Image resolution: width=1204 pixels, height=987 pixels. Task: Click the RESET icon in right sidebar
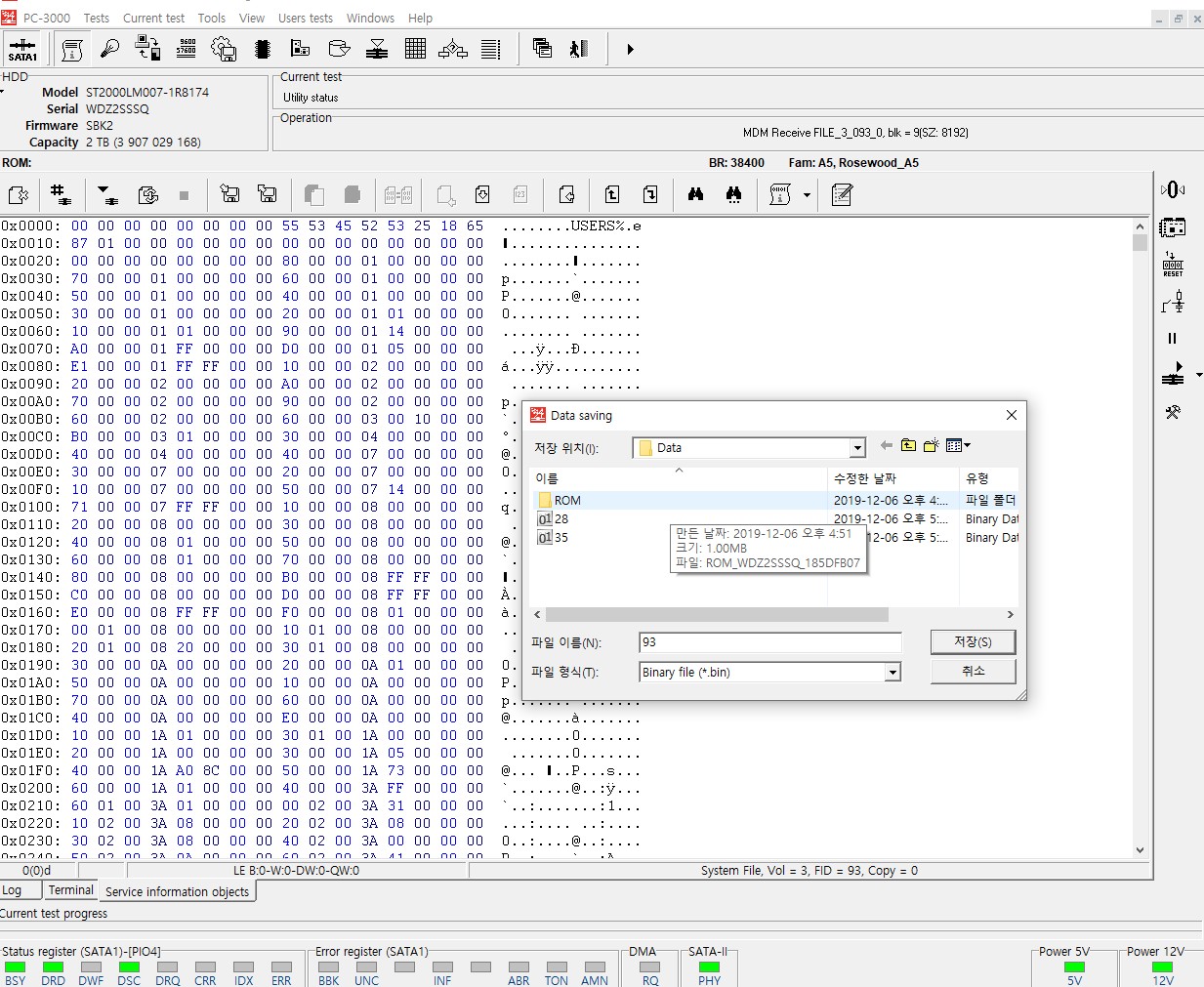point(1173,265)
